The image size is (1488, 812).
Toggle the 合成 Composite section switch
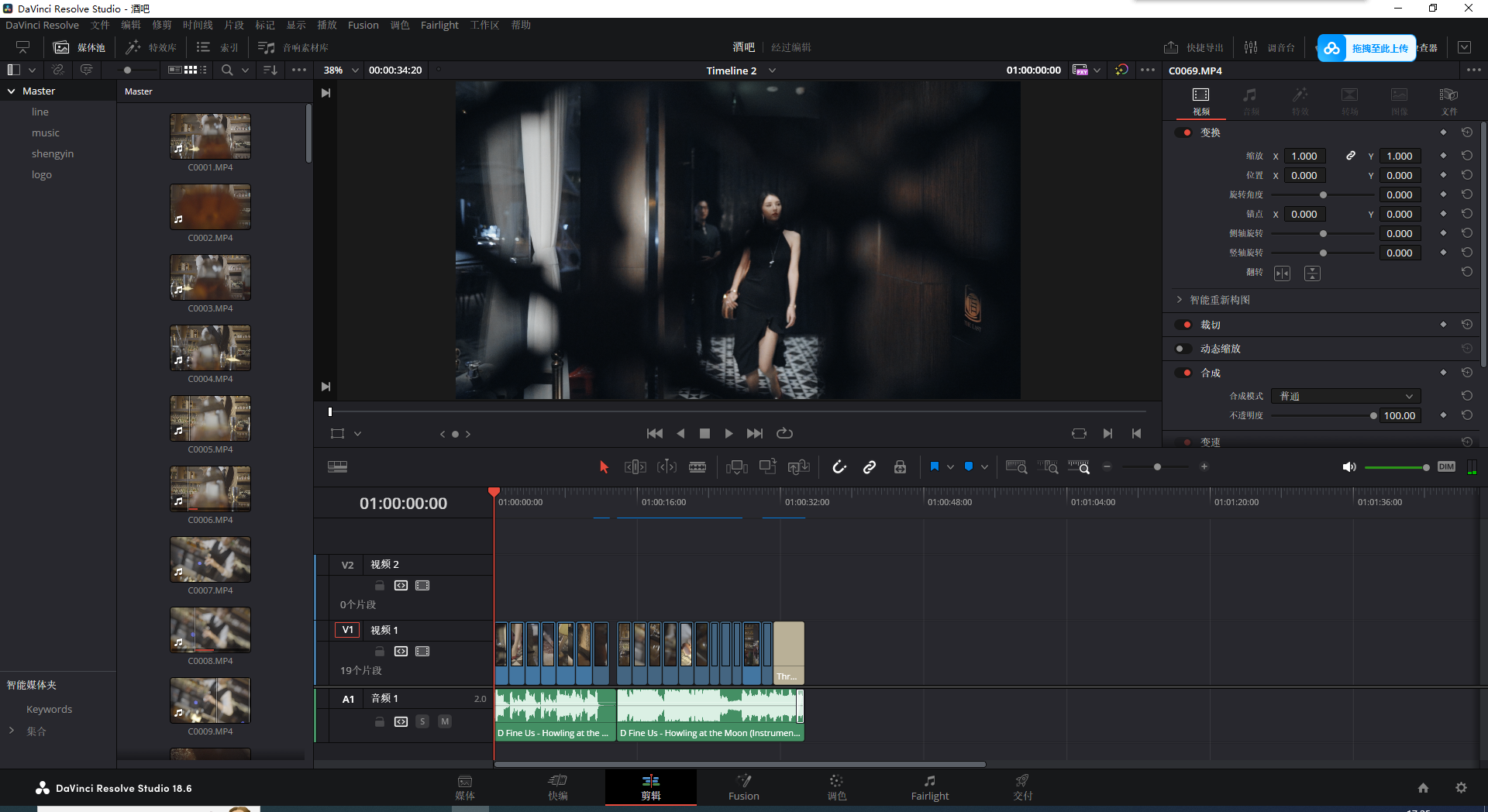[x=1183, y=373]
